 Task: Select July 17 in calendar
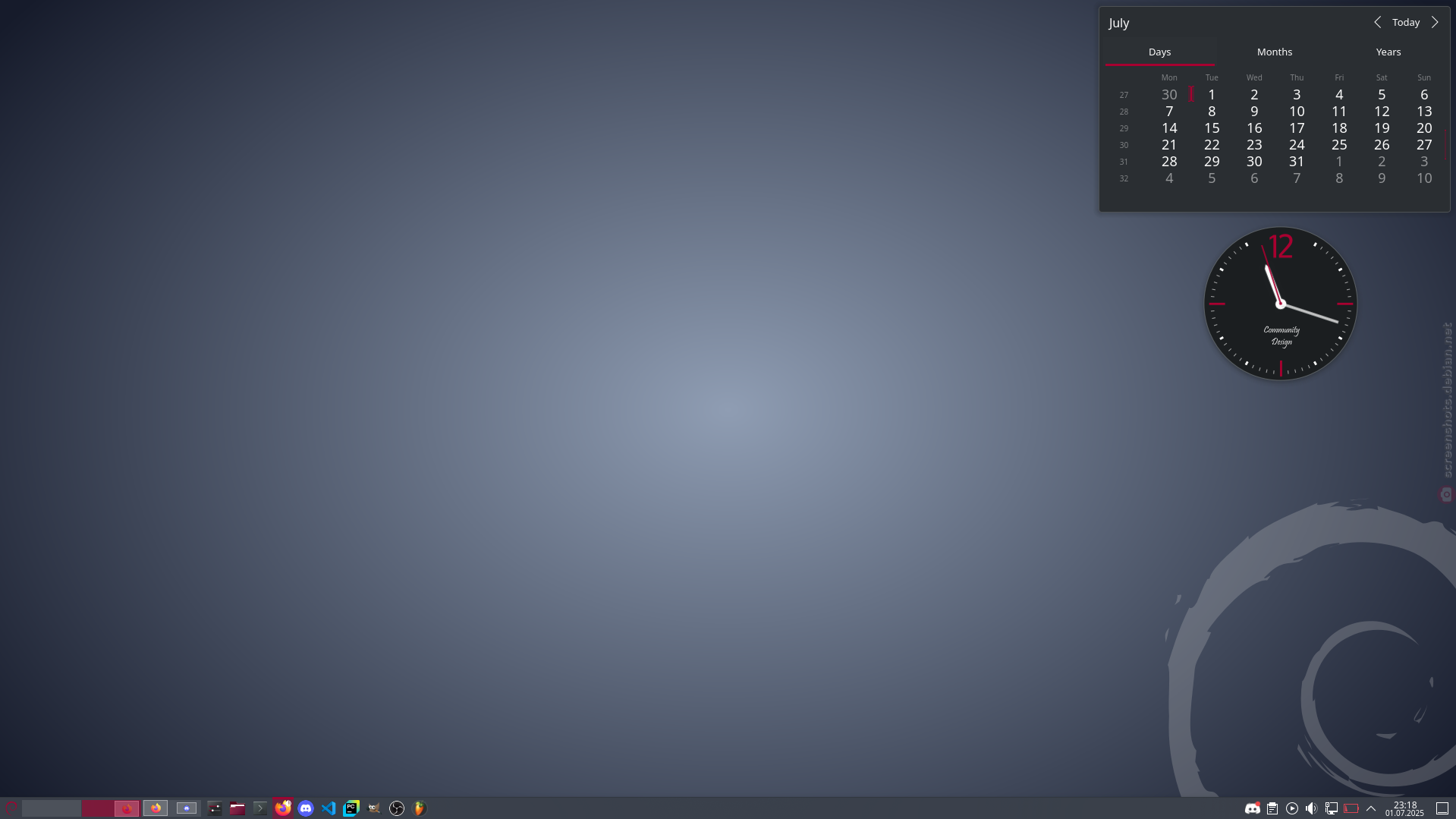coord(1297,128)
